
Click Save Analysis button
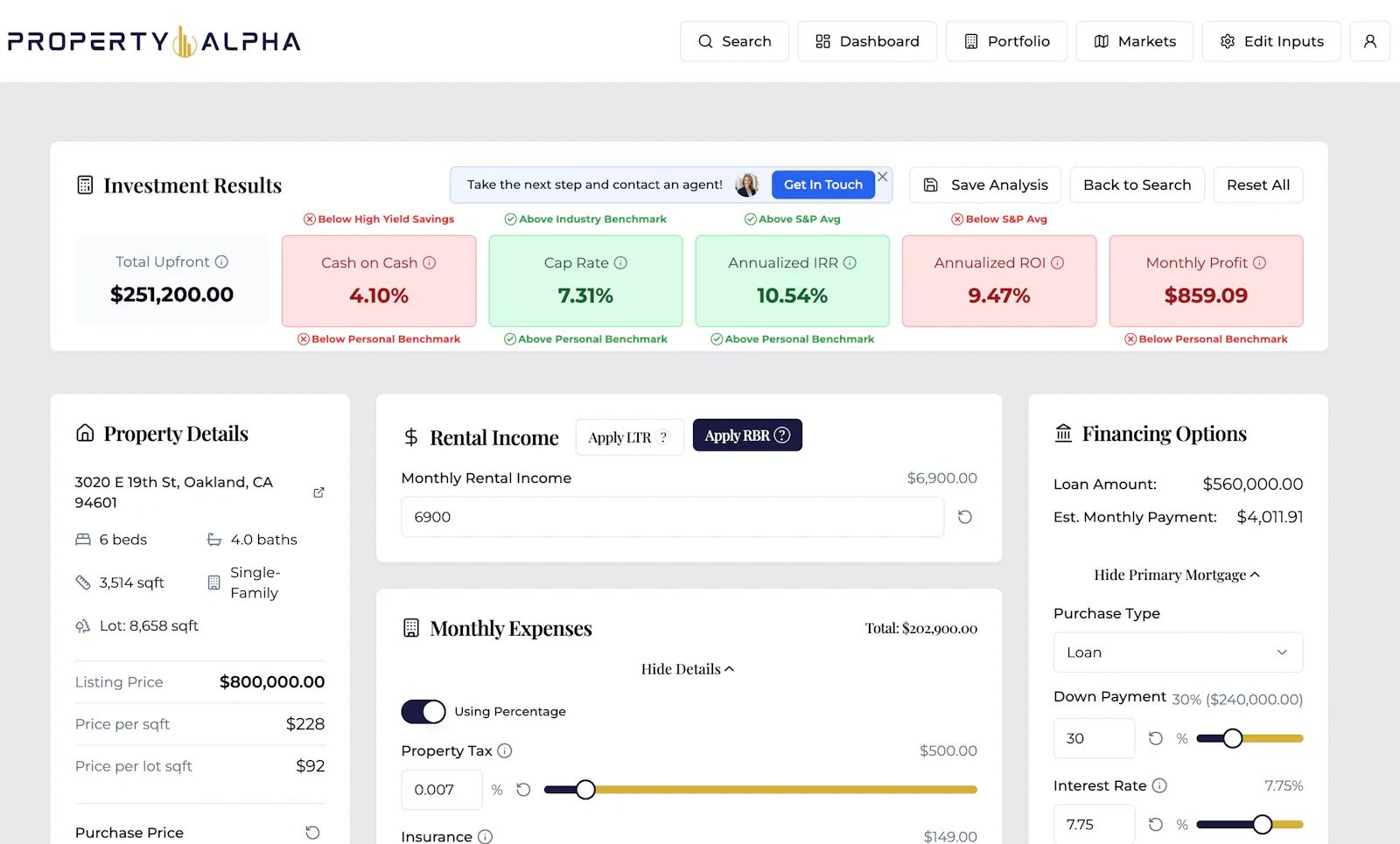[x=985, y=185]
